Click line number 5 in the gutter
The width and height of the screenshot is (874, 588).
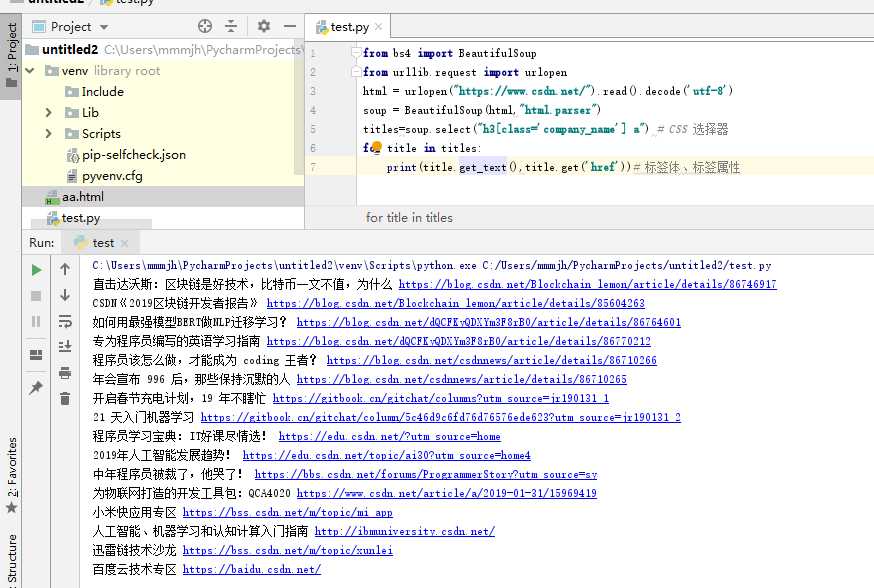pyautogui.click(x=313, y=129)
